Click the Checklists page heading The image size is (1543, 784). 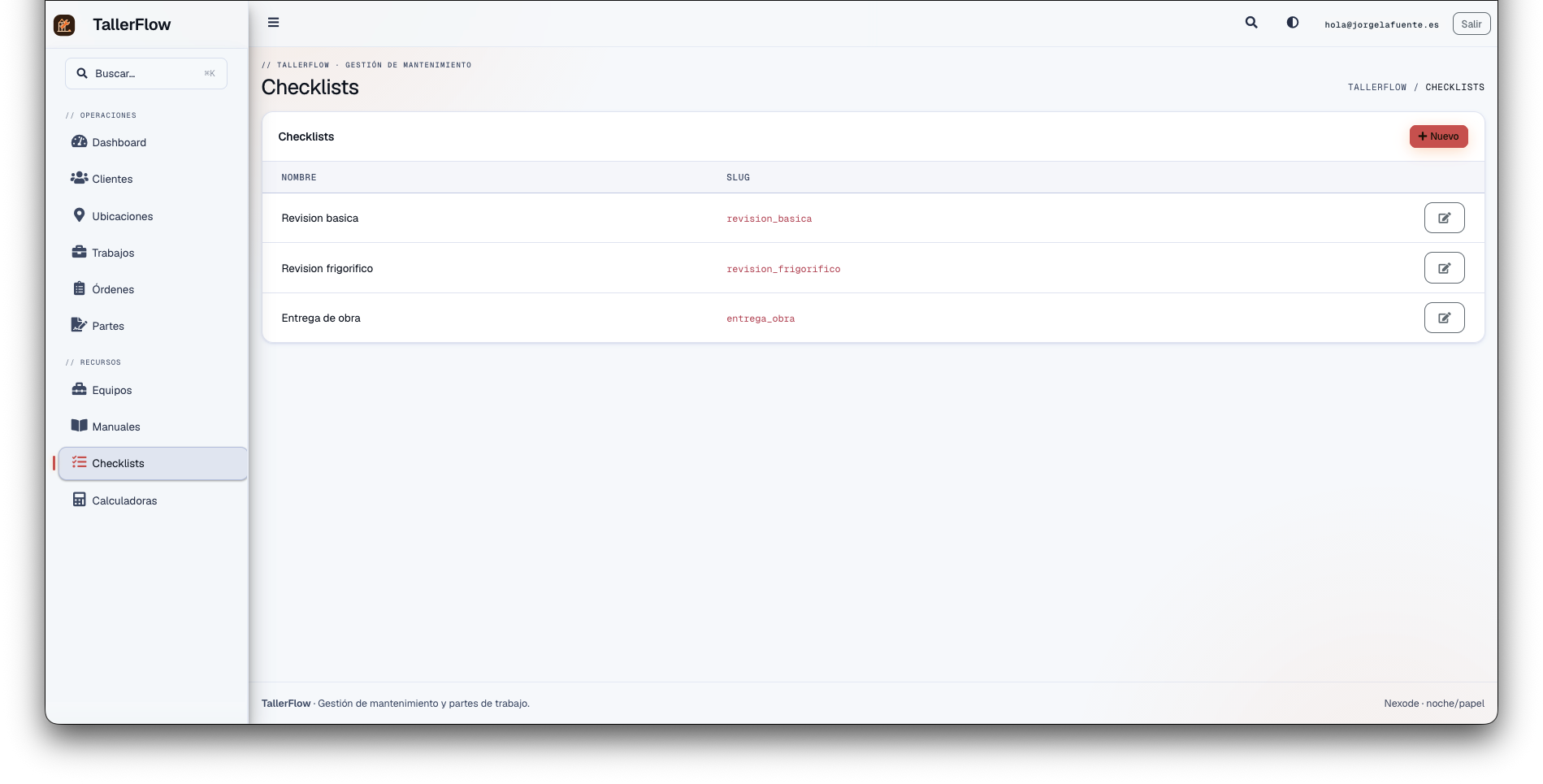coord(310,87)
